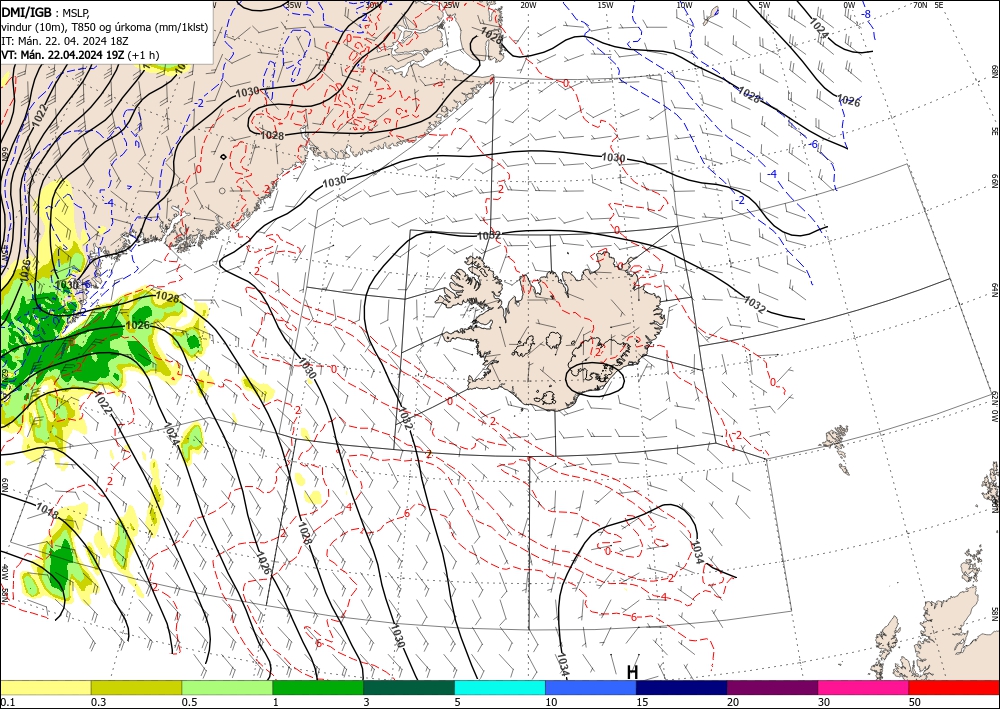1000x709 pixels.
Task: Select the '20' legend value
Action: click(x=733, y=702)
